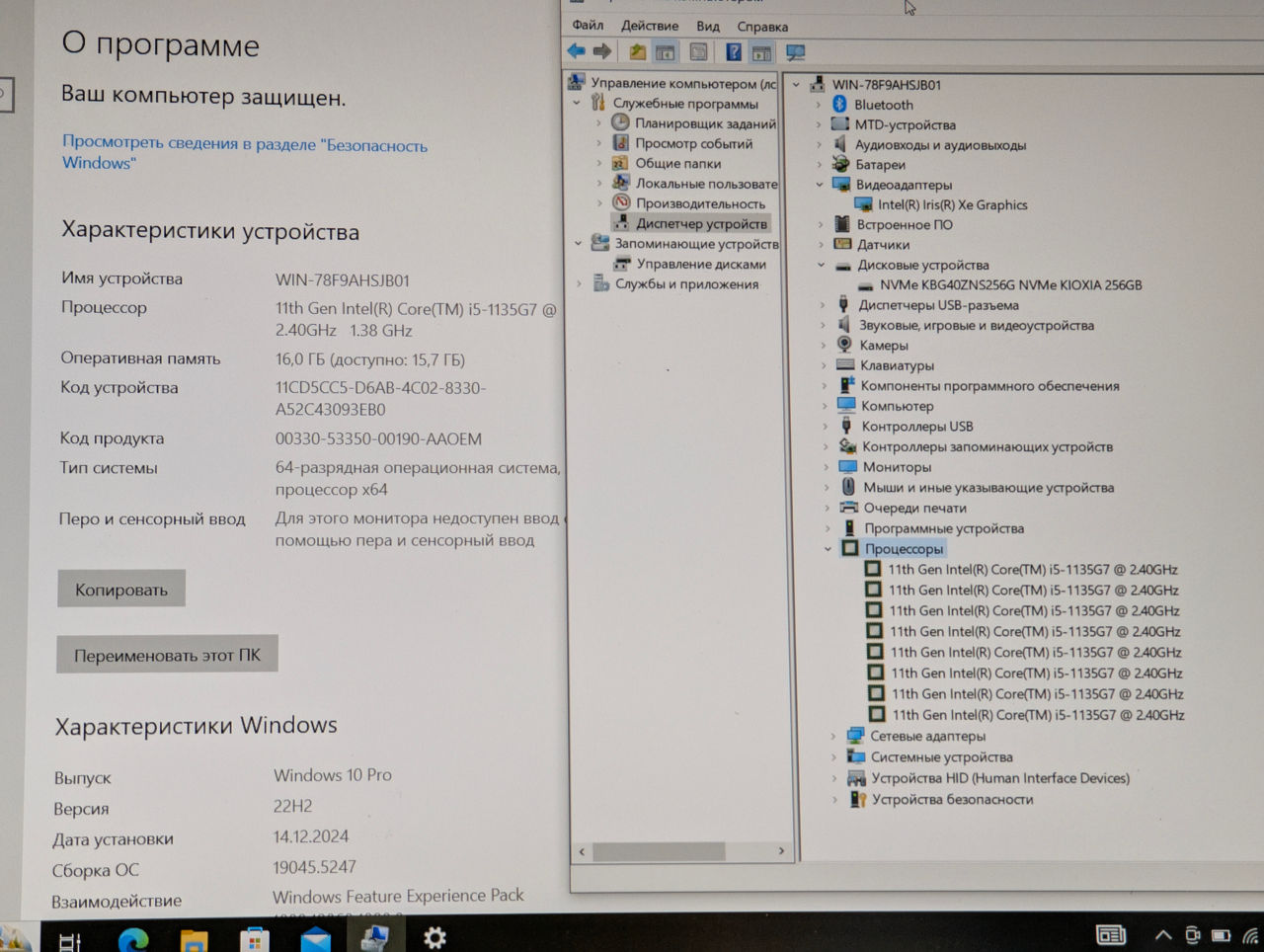1264x952 pixels.
Task: Expand Службы и приложения in console tree
Action: click(x=579, y=284)
